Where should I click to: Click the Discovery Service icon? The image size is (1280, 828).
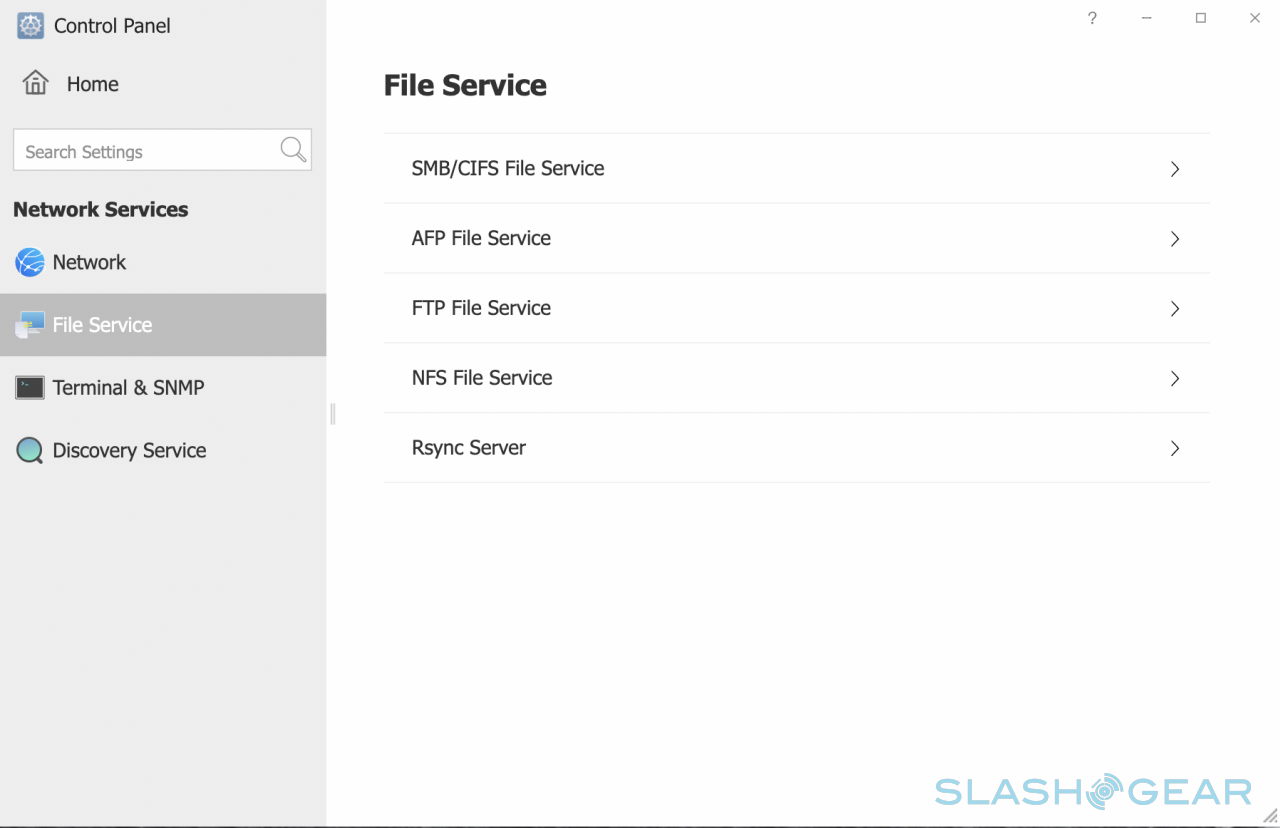pyautogui.click(x=30, y=450)
